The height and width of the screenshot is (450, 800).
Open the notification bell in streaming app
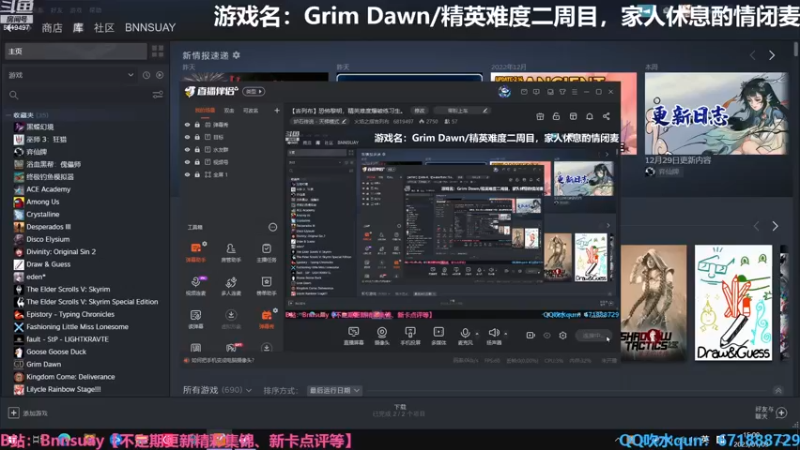click(x=589, y=116)
